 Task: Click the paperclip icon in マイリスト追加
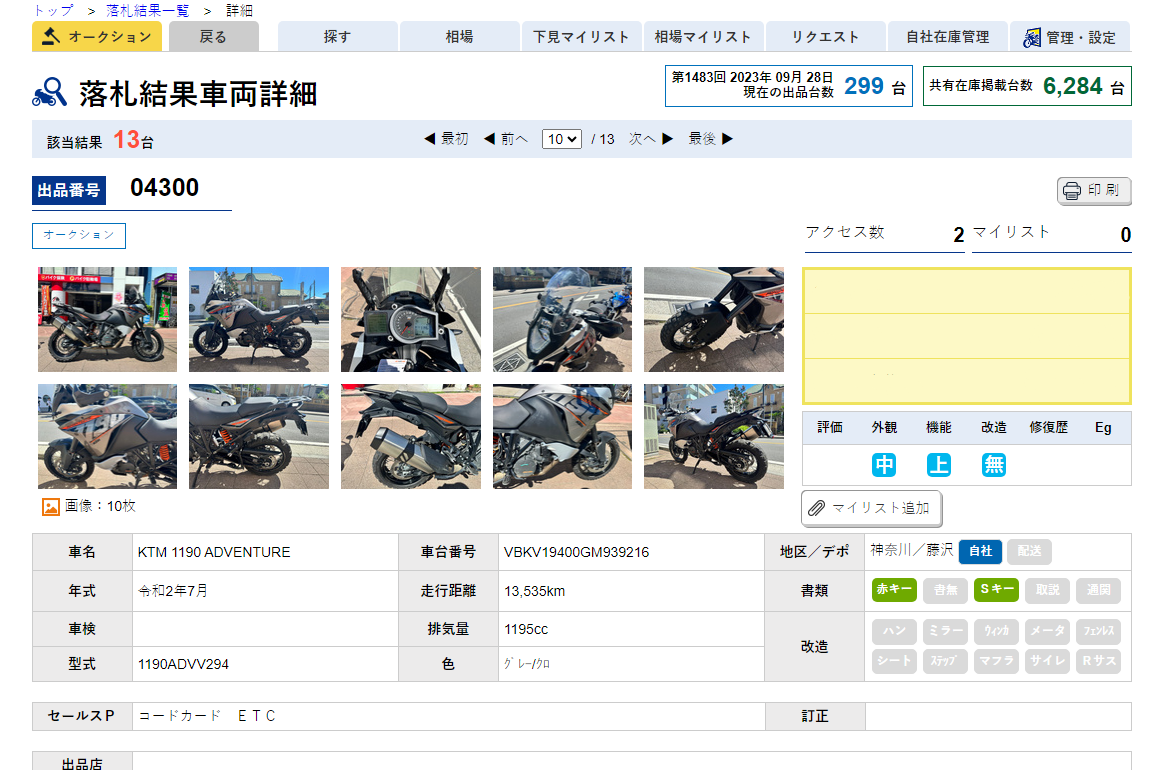click(816, 508)
